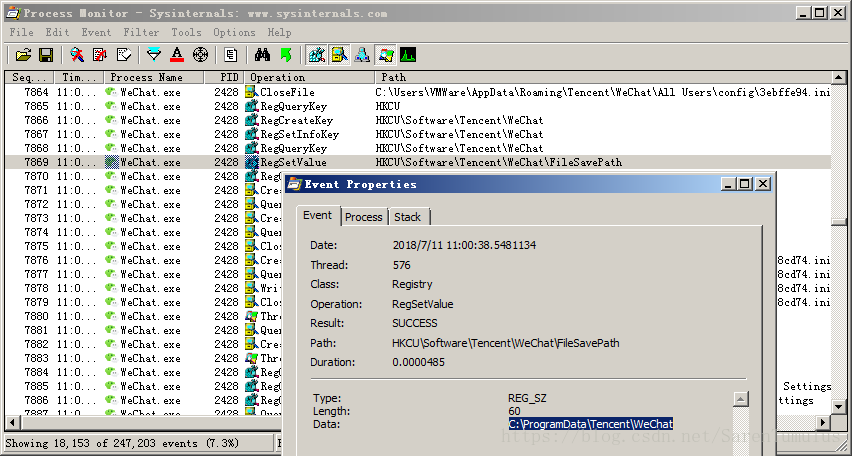Sort by Operation column header
The width and height of the screenshot is (852, 456).
(x=309, y=77)
